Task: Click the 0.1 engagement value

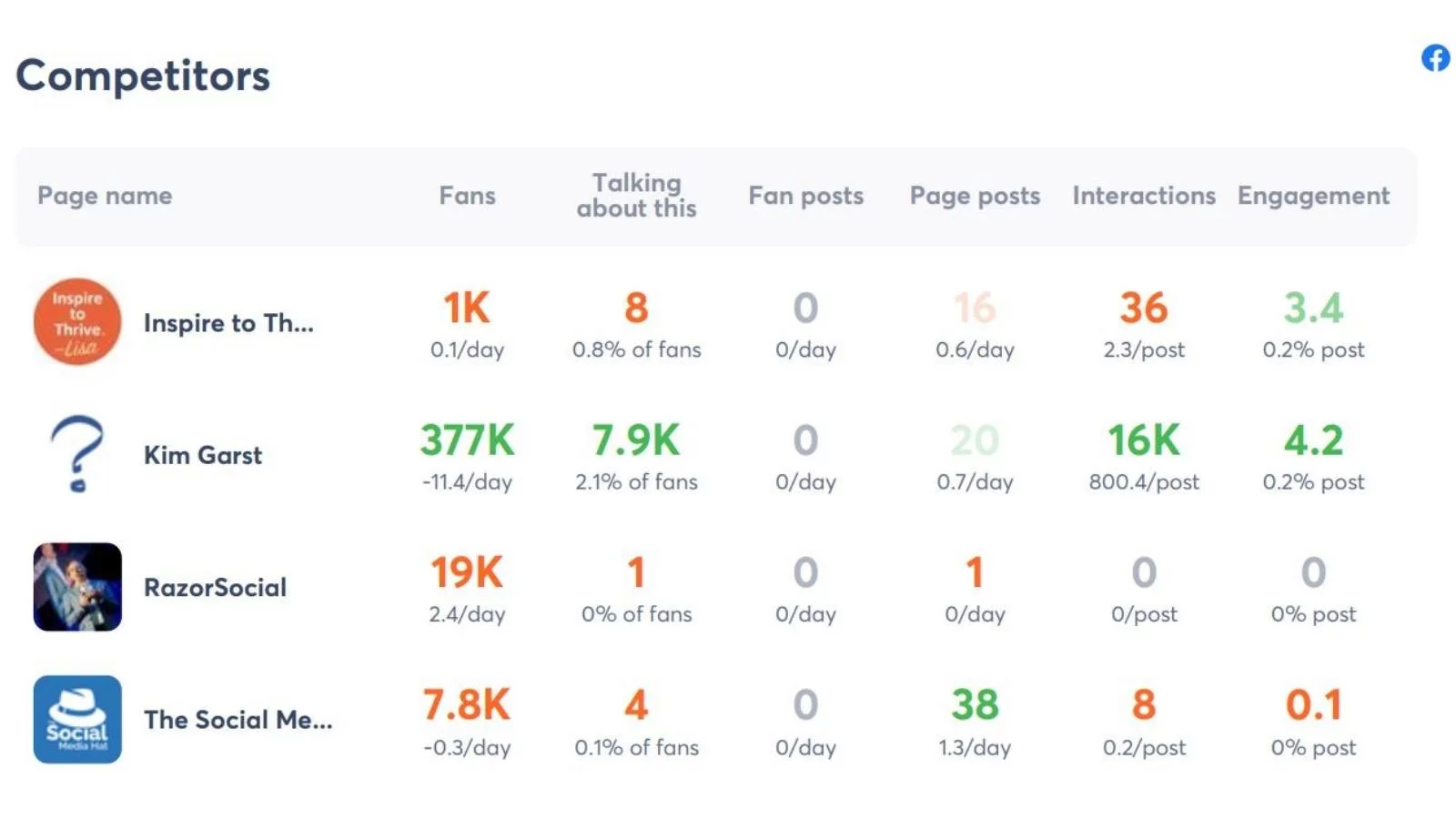Action: point(1313,705)
